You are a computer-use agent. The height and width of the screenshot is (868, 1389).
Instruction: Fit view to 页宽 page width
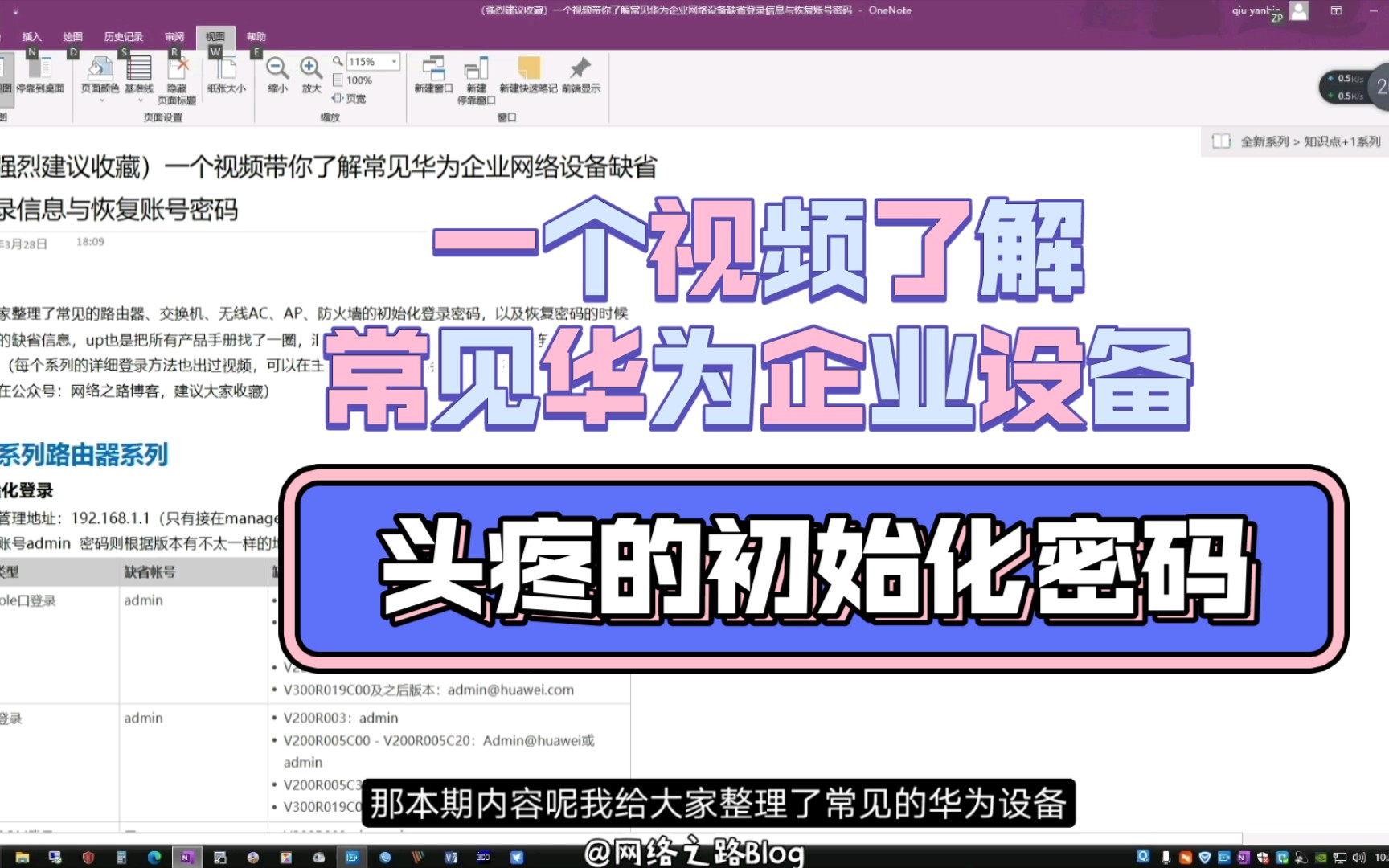(x=349, y=98)
